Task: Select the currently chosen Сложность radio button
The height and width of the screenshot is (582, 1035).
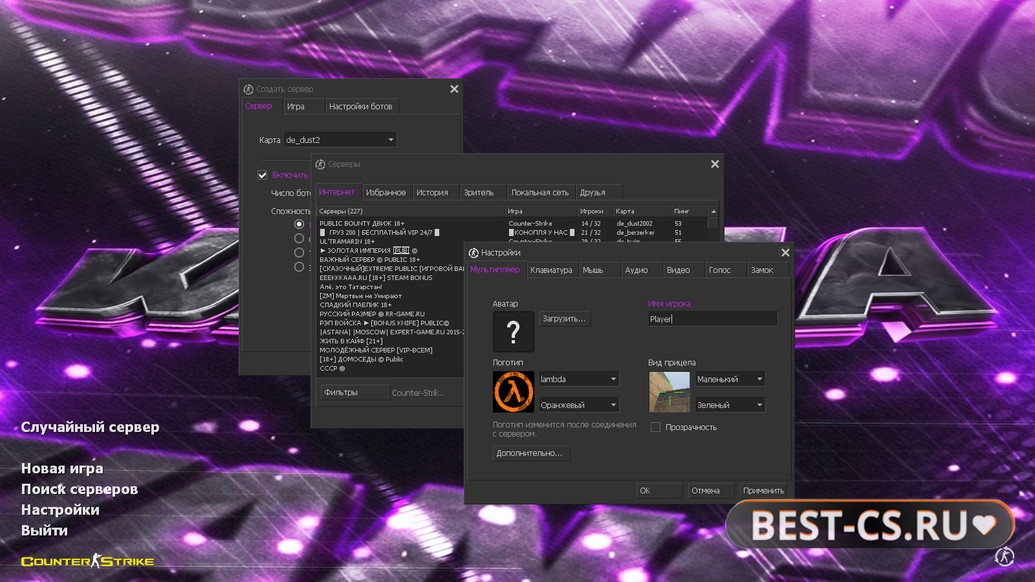Action: click(299, 224)
